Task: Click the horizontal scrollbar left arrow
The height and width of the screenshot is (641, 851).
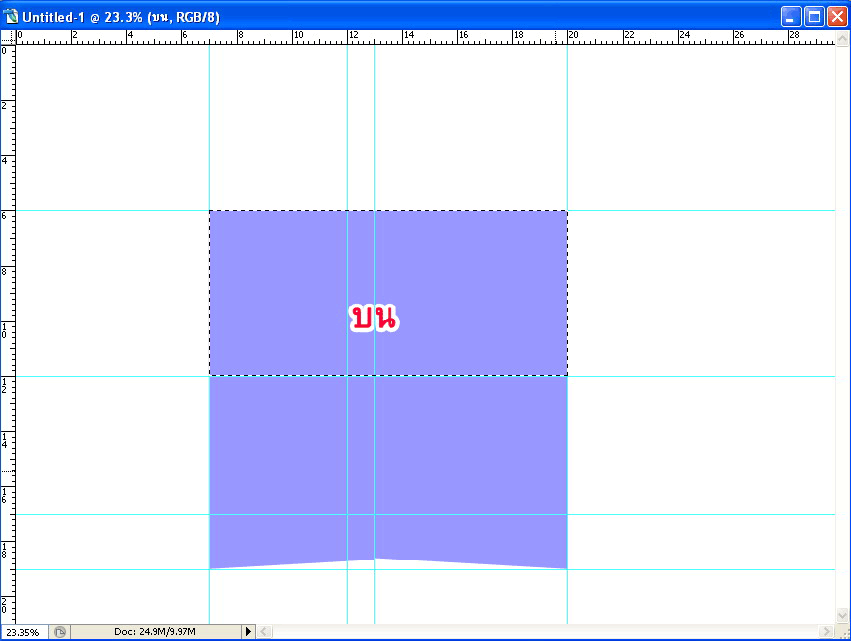Action: [x=264, y=631]
